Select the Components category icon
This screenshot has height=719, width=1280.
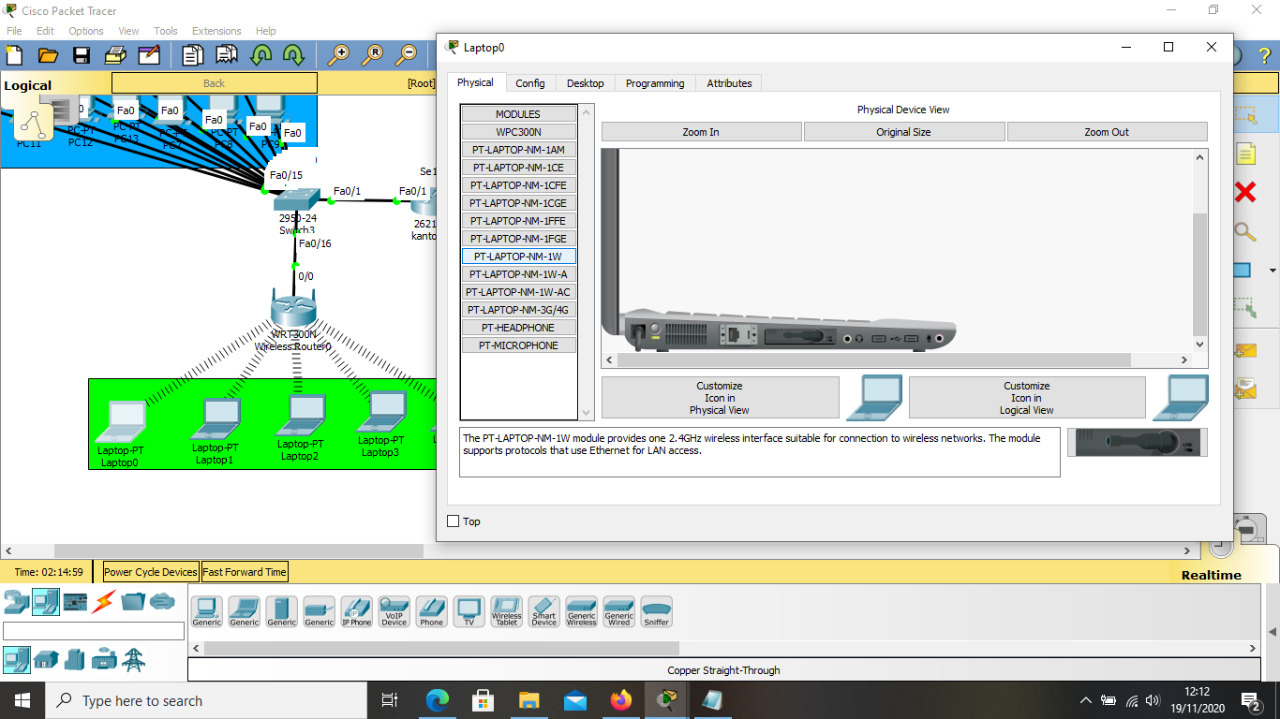tap(75, 601)
